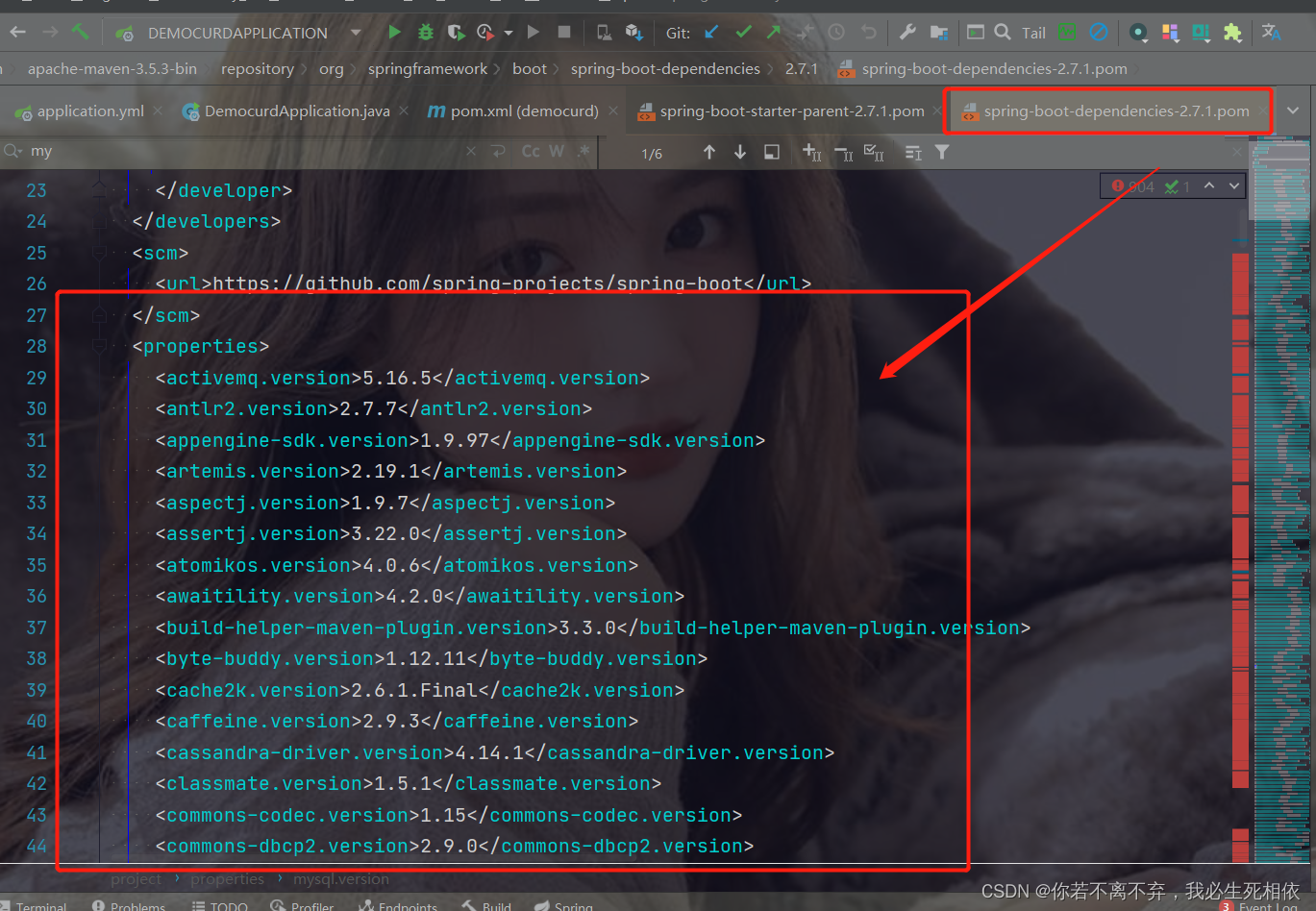The image size is (1316, 911).
Task: Open search results in Find window
Action: click(771, 152)
